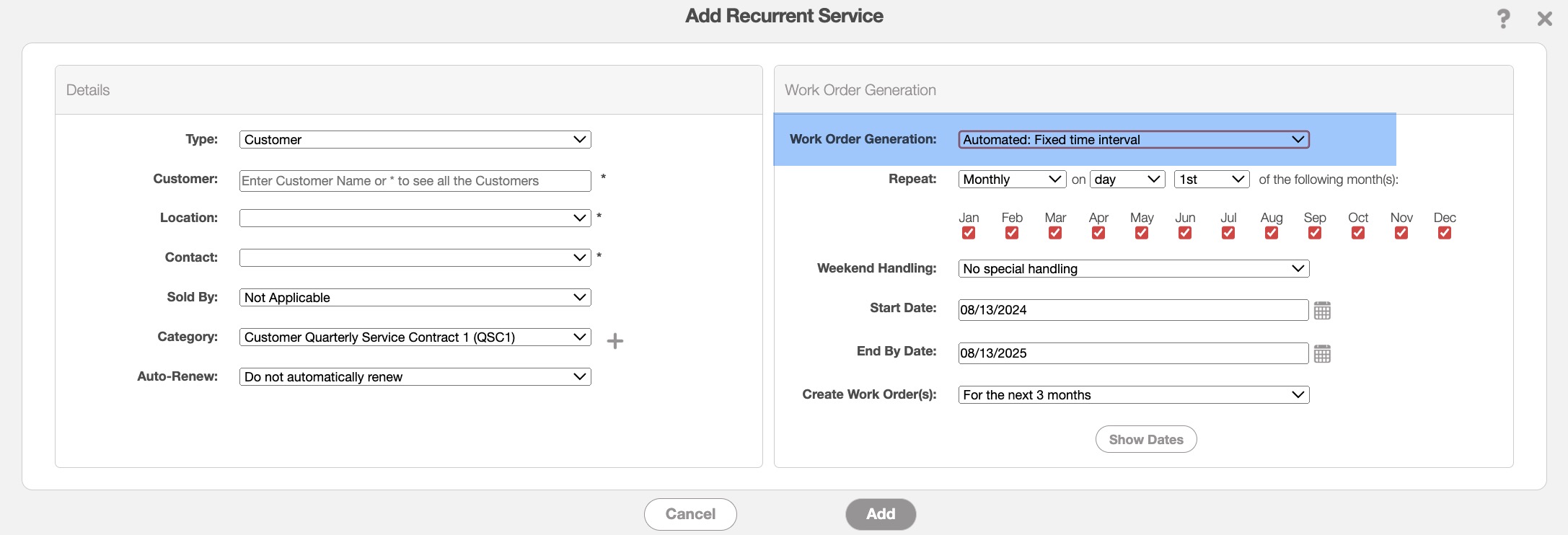Disable the Dec month checkbox
This screenshot has height=535, width=1568.
pos(1444,233)
